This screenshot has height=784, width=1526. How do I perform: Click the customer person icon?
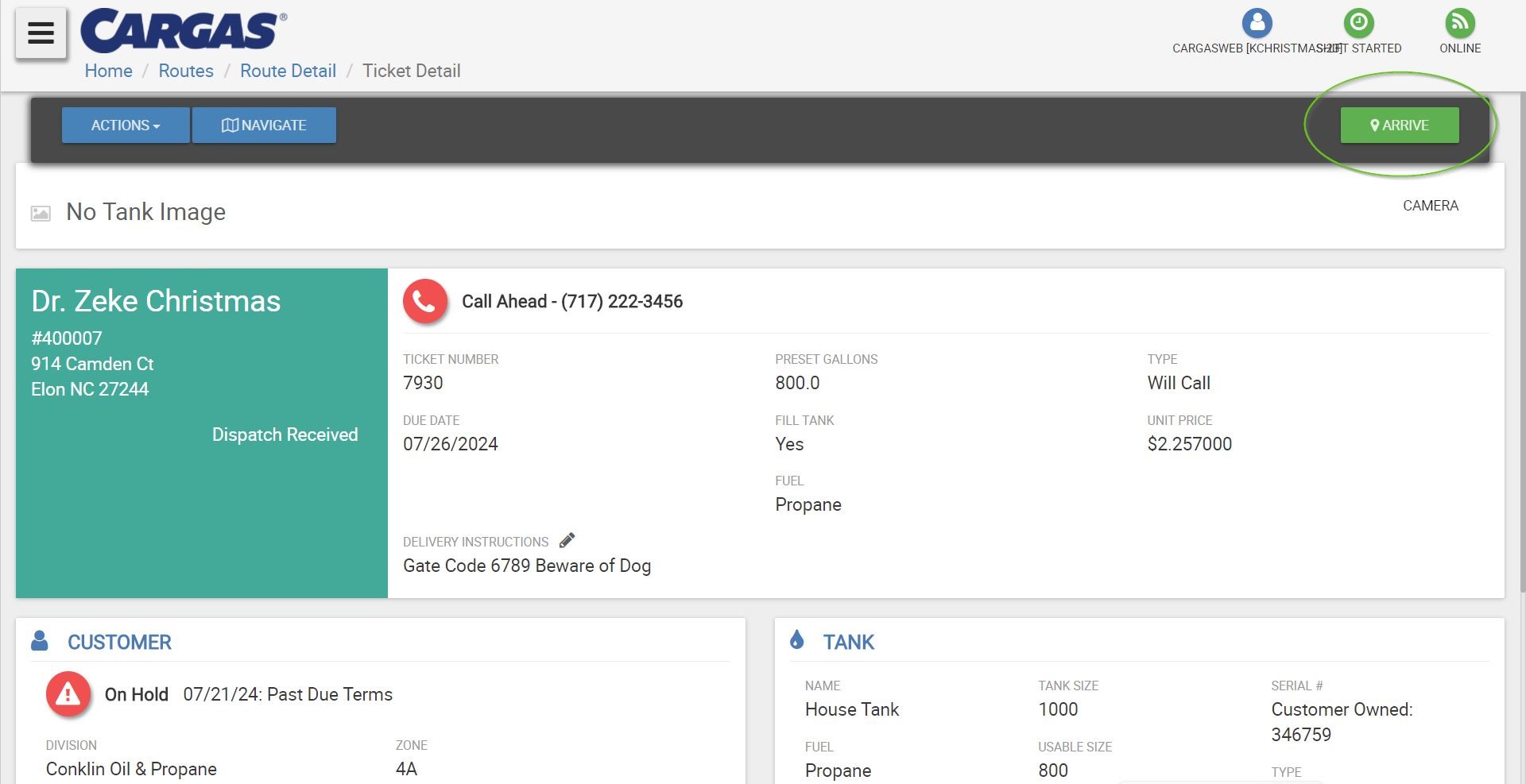tap(40, 640)
